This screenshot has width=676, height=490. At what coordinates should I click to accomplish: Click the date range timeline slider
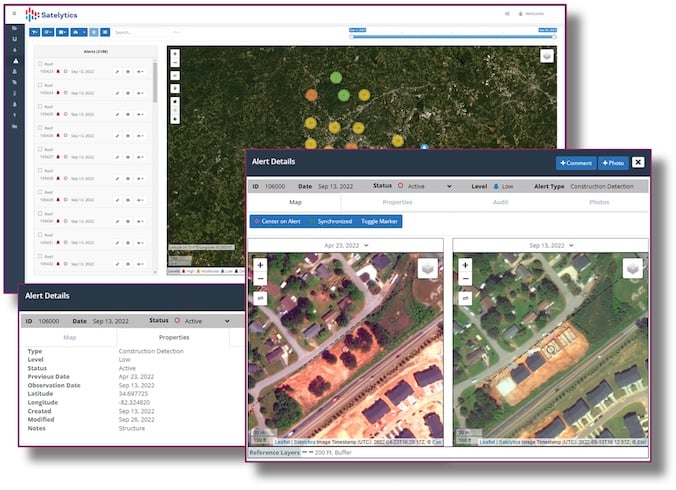point(450,36)
